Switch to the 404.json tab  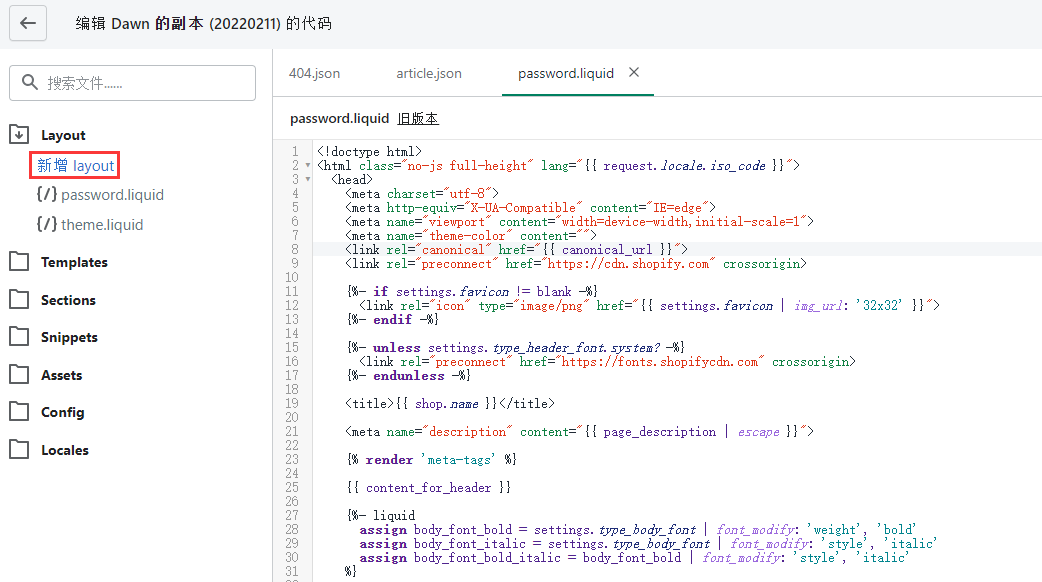click(x=314, y=73)
